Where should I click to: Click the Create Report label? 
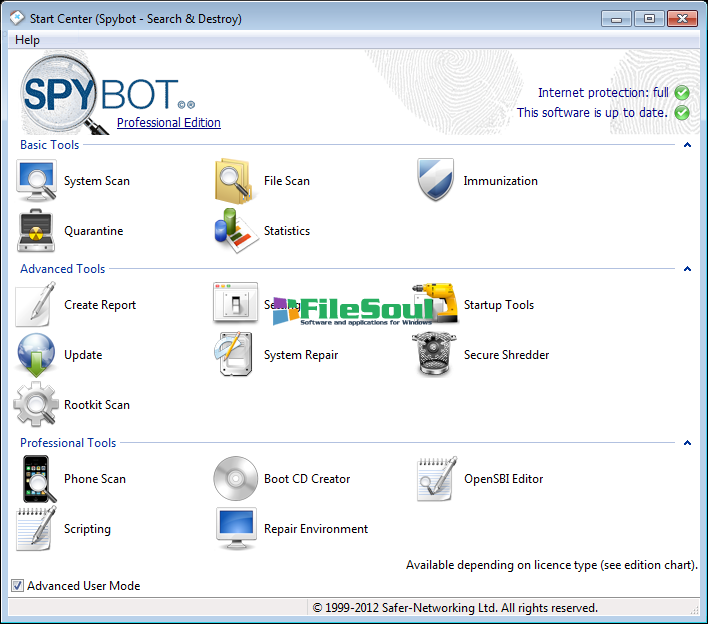(x=100, y=305)
